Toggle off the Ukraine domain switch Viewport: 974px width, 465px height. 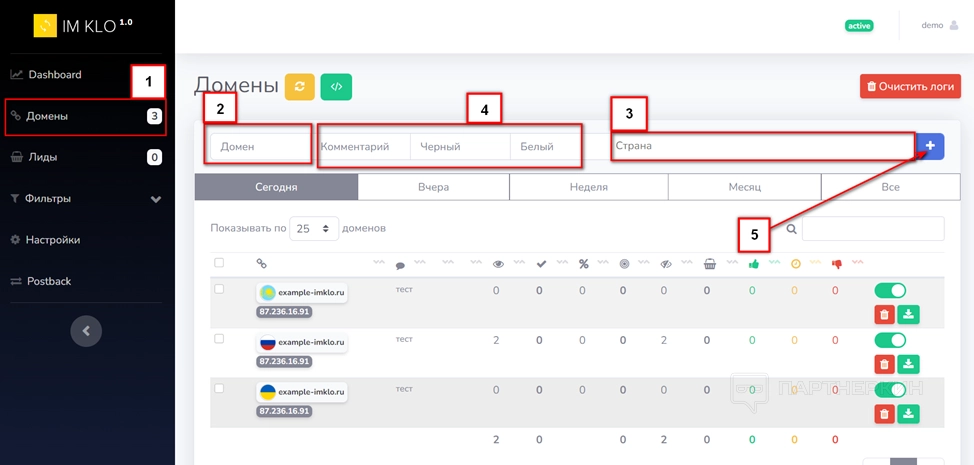(890, 390)
